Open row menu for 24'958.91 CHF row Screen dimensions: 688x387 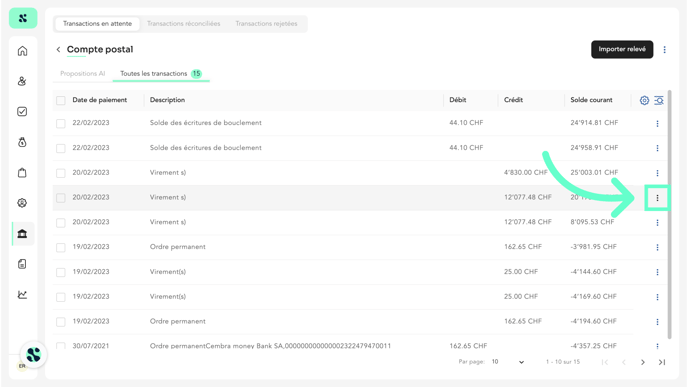tap(657, 148)
